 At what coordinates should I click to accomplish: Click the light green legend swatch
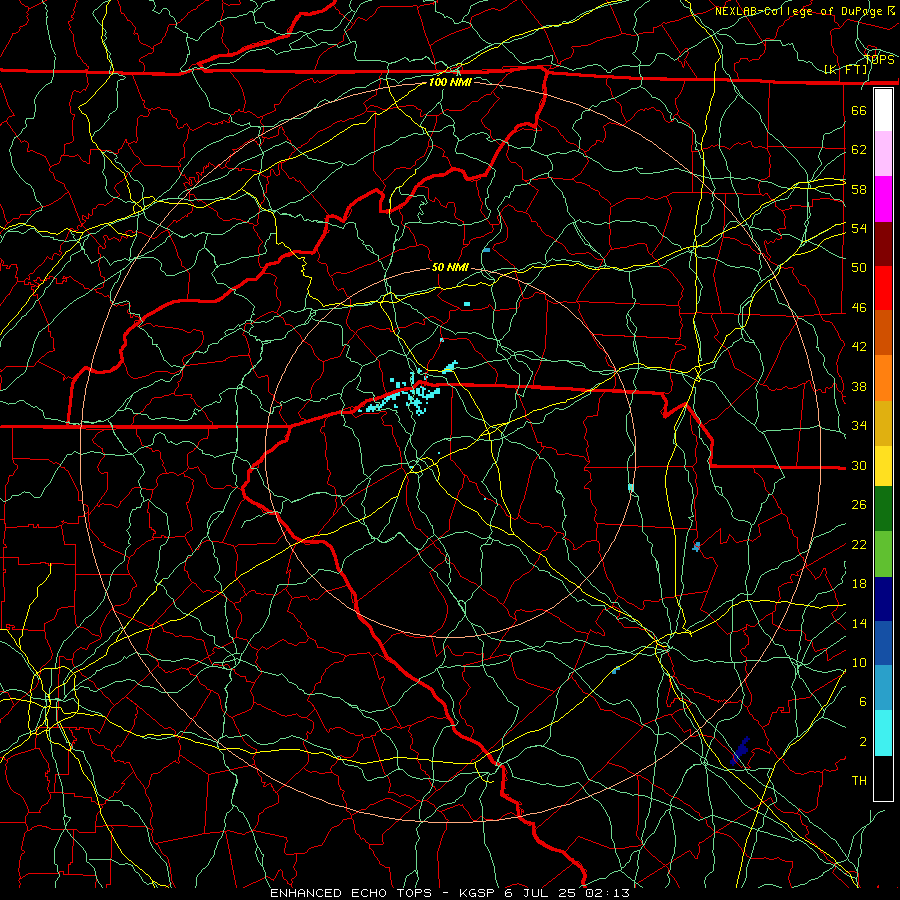pyautogui.click(x=883, y=554)
